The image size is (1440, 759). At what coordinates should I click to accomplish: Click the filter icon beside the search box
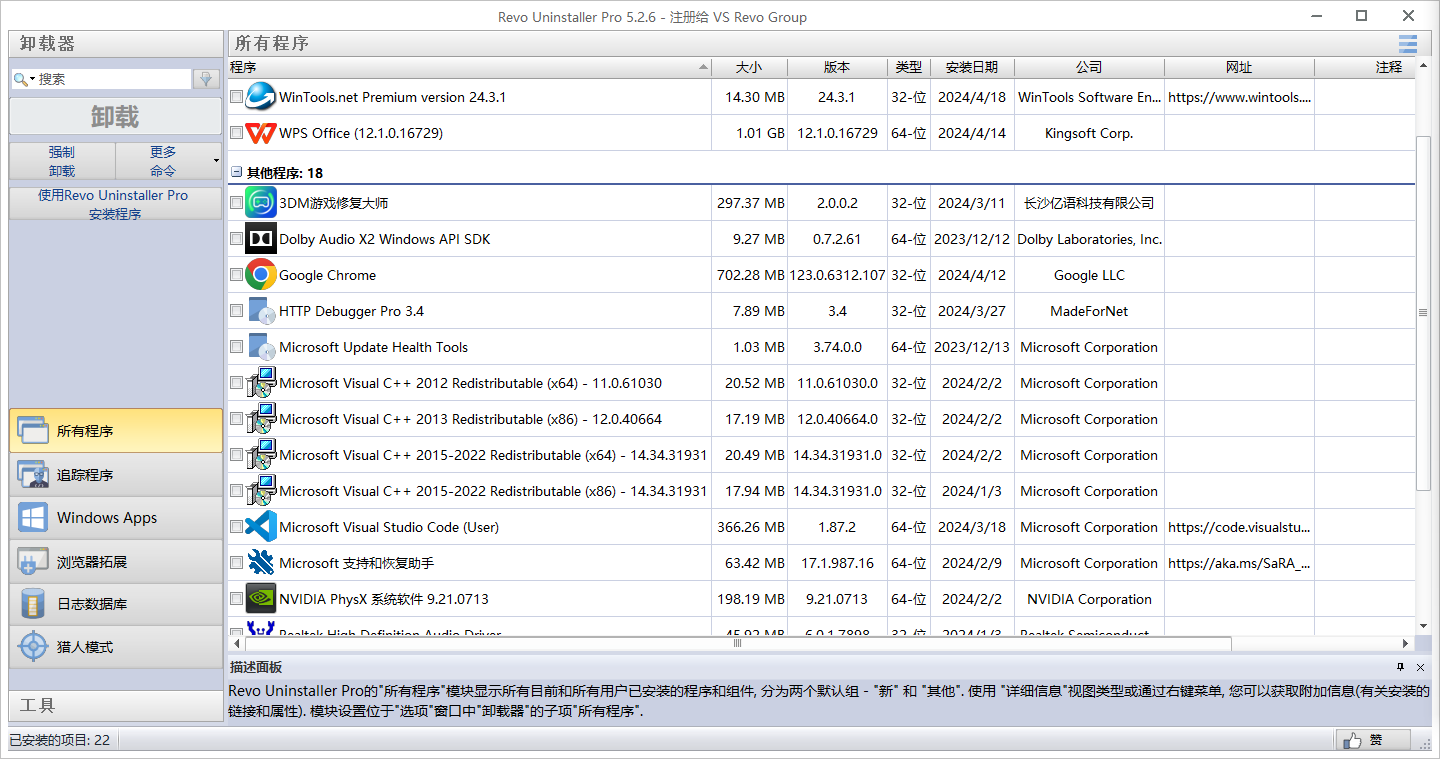(x=207, y=79)
